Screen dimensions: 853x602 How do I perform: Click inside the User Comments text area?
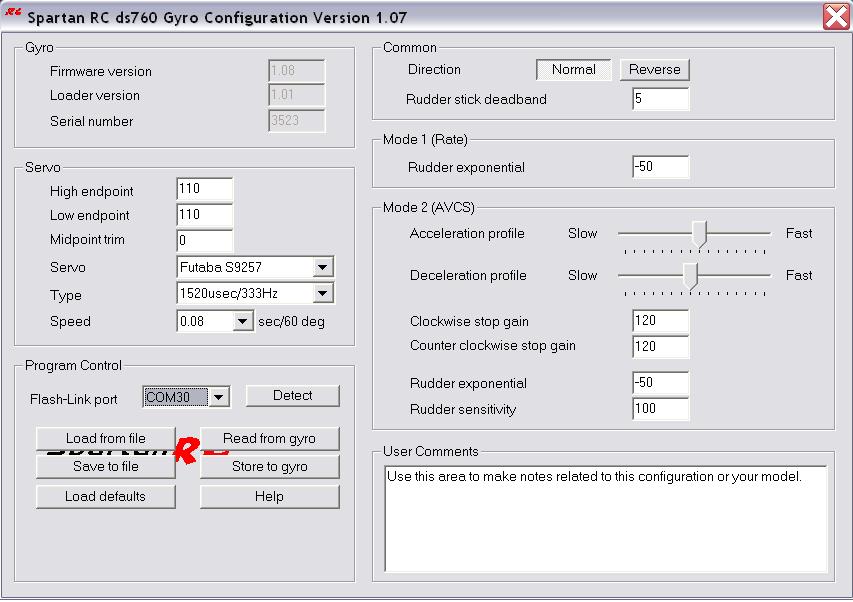click(606, 518)
